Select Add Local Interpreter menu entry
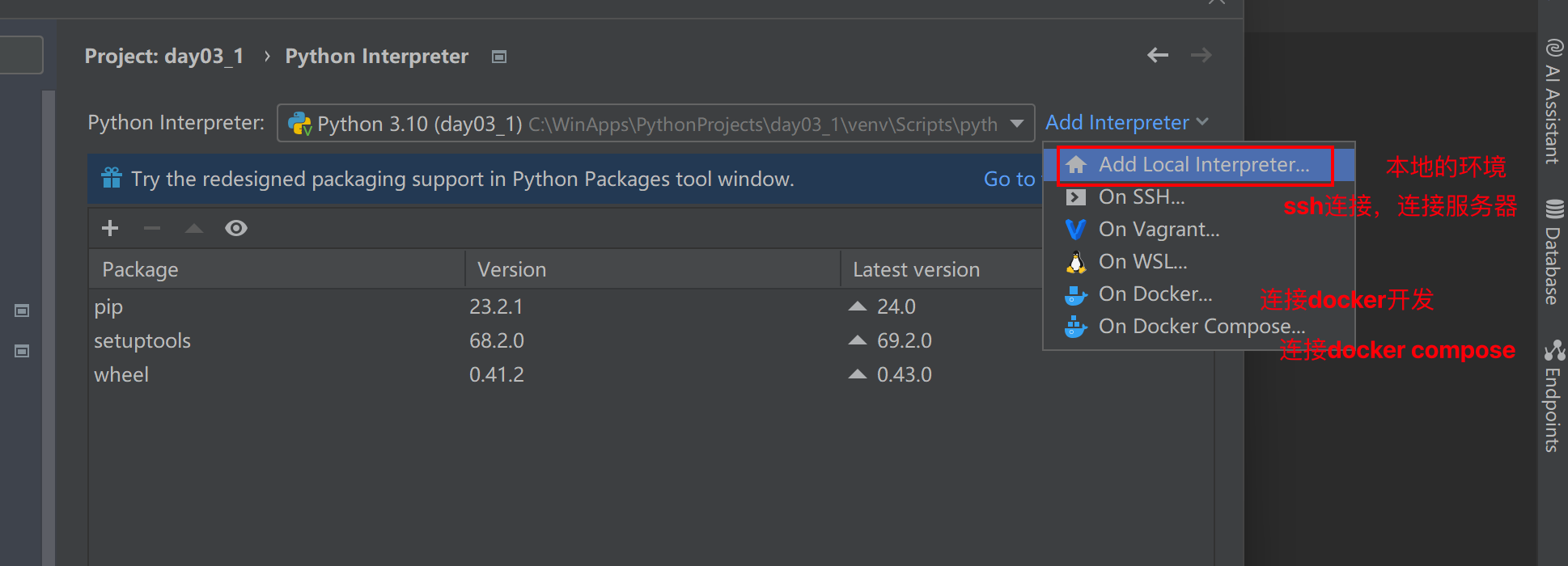 click(x=1203, y=165)
